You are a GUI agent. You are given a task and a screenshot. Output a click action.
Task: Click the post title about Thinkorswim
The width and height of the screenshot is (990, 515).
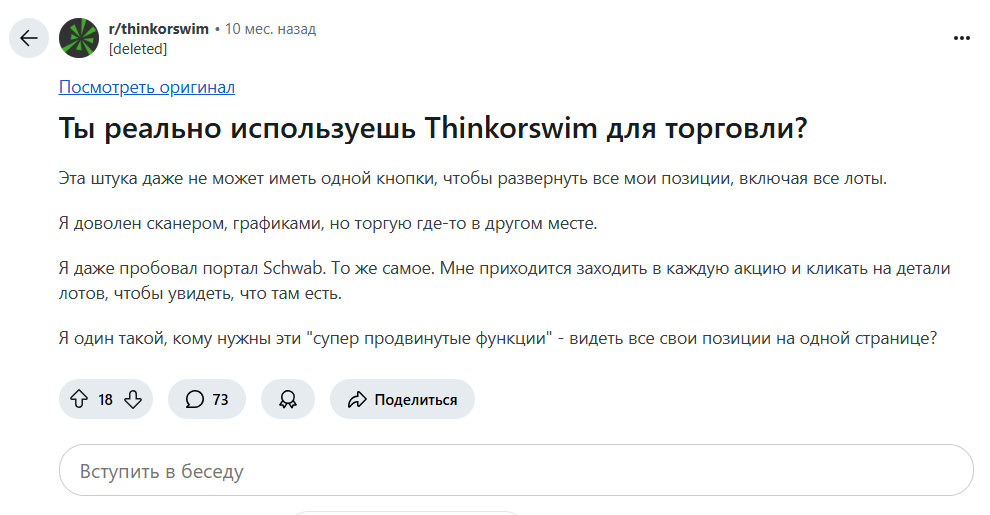tap(433, 128)
